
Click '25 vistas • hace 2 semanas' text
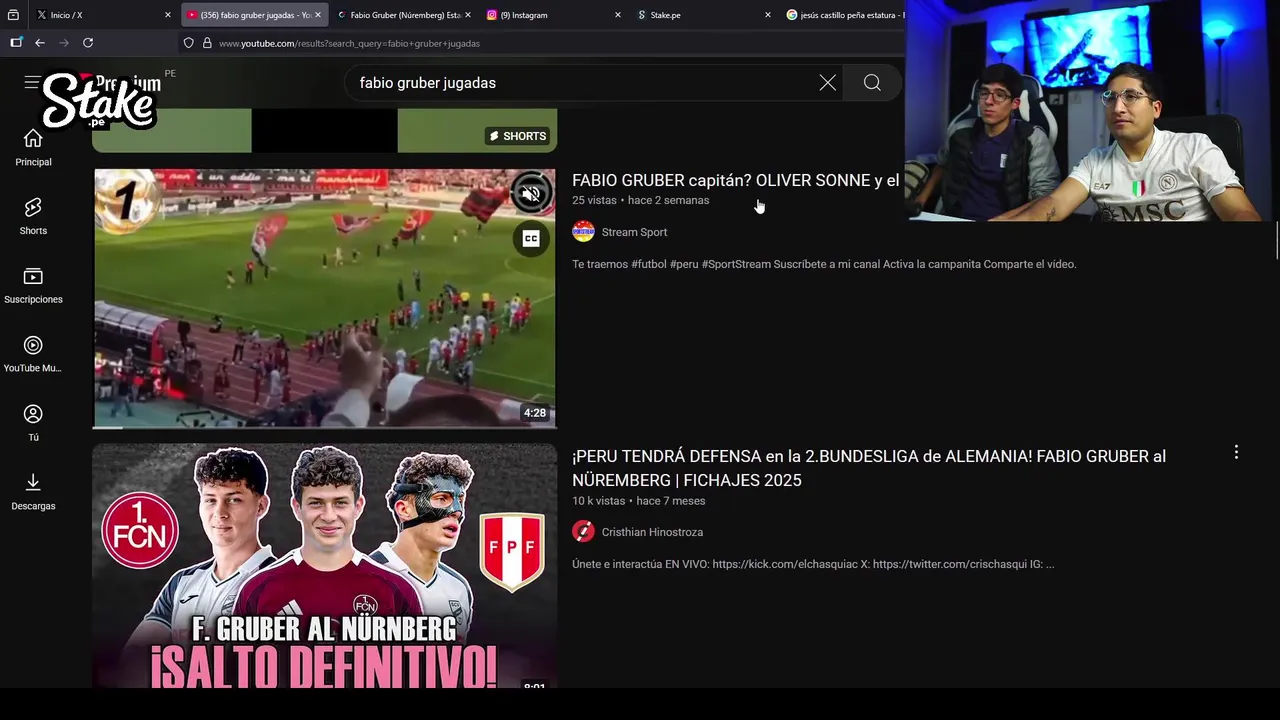point(640,200)
